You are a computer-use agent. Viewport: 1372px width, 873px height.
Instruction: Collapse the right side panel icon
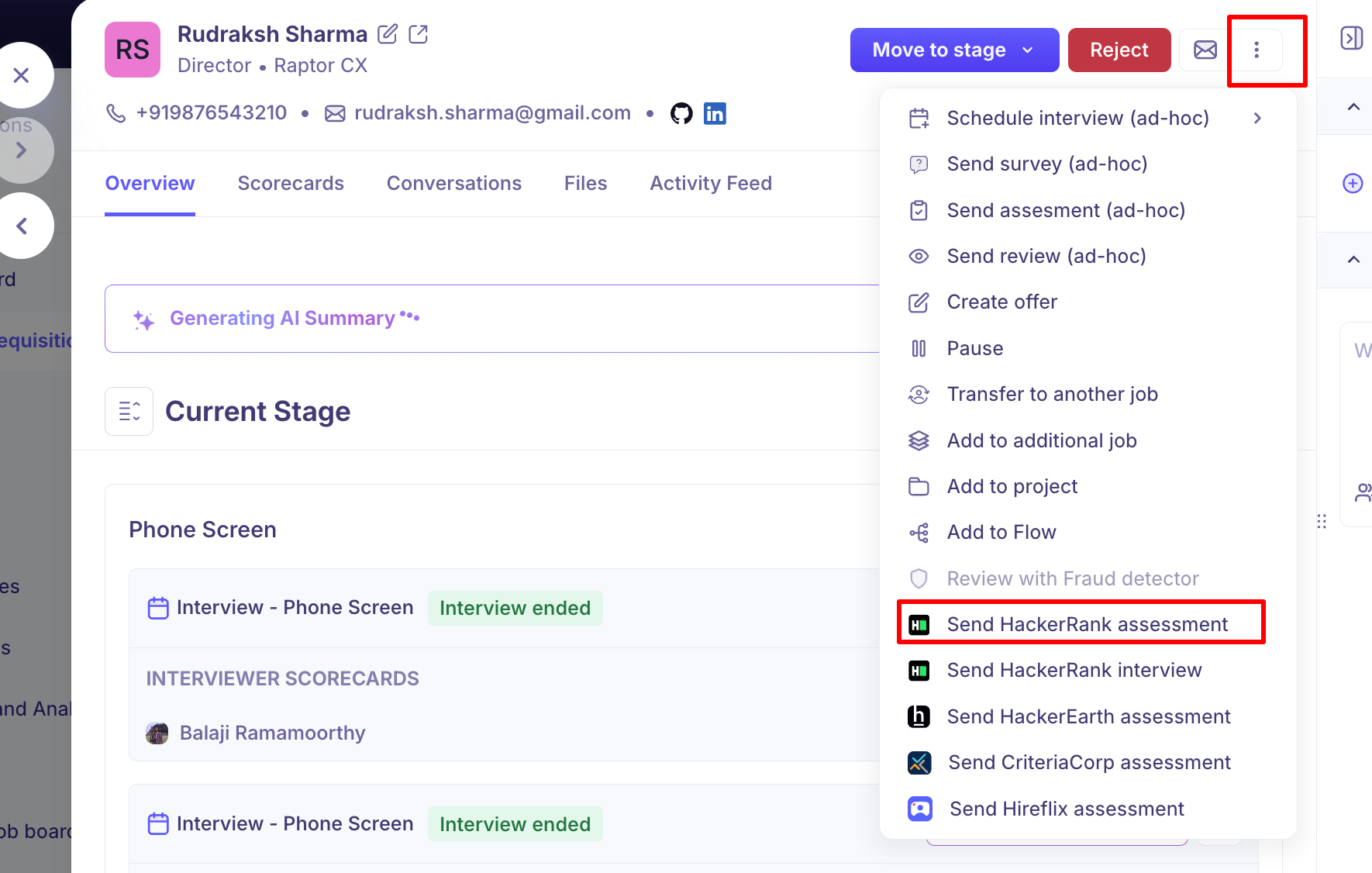click(1352, 38)
